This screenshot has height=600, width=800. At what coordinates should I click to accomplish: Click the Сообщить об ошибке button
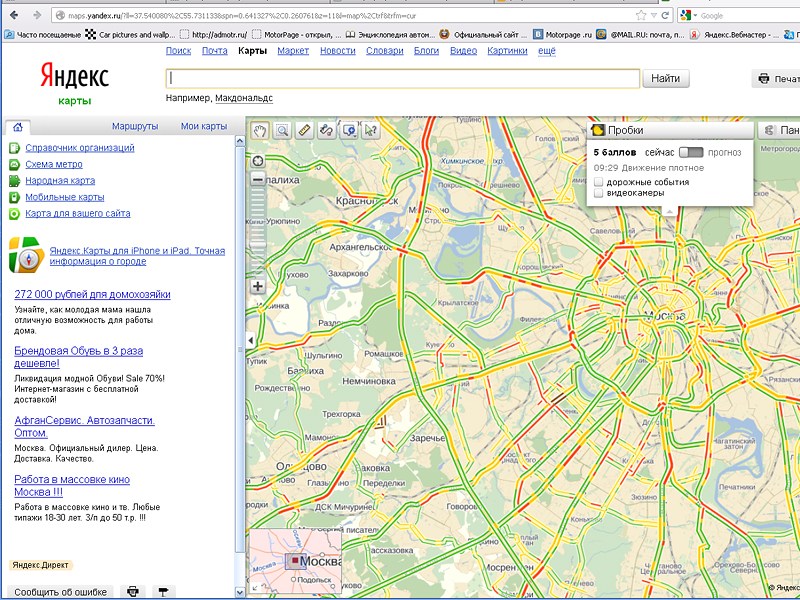coord(60,592)
